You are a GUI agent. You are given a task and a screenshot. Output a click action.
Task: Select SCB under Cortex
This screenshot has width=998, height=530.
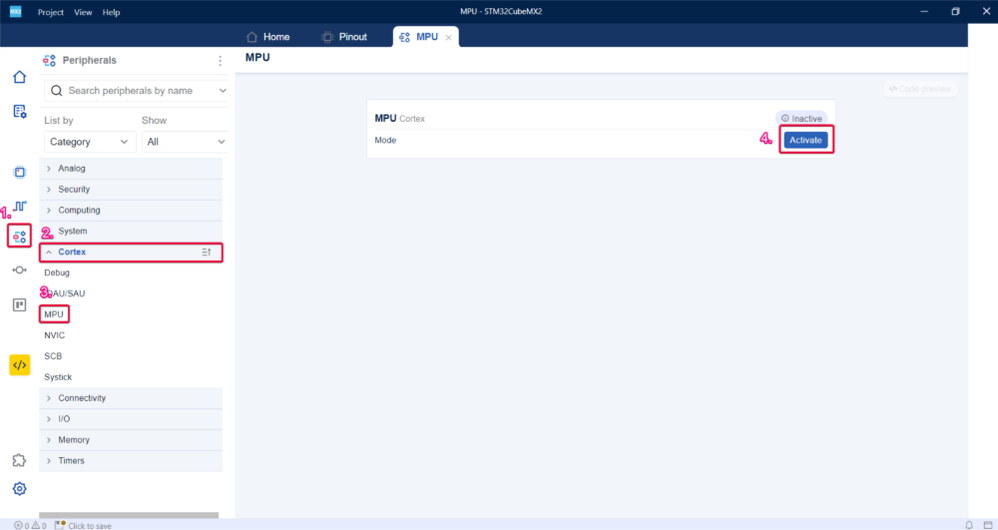click(x=53, y=356)
